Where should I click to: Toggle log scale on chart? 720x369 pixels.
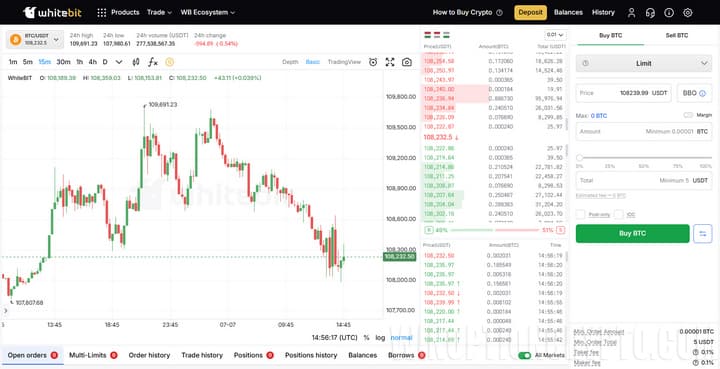click(x=380, y=338)
